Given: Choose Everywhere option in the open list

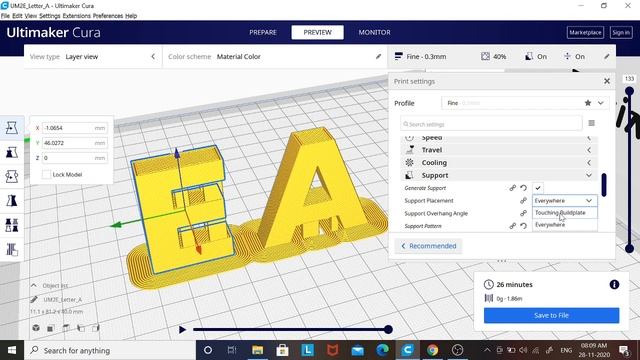Looking at the screenshot, I should point(564,224).
